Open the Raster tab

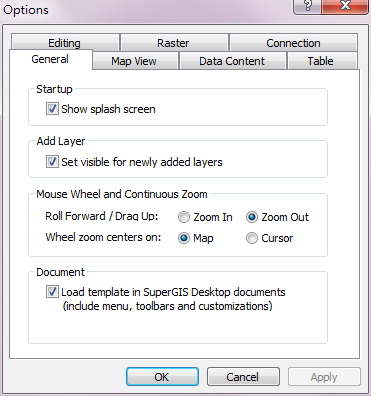click(174, 43)
